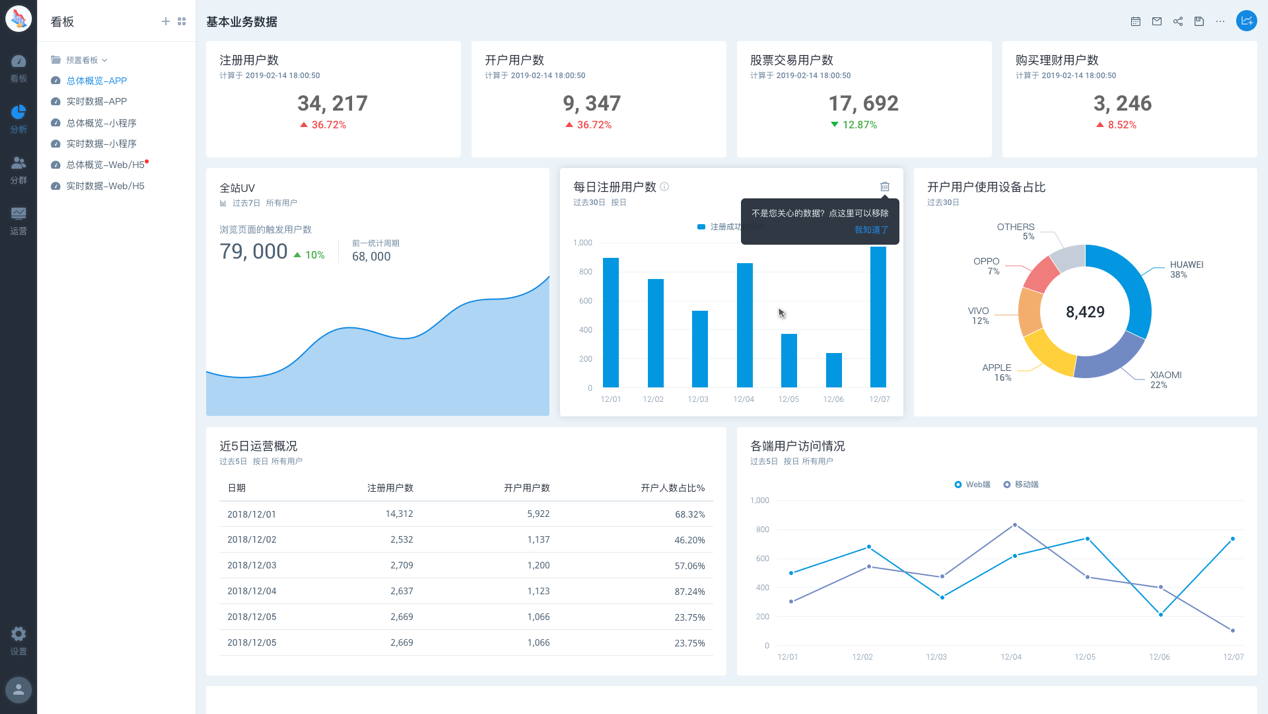Screen dimensions: 1268x714
Task: Toggle the 移动端 legend series
Action: coord(1021,484)
